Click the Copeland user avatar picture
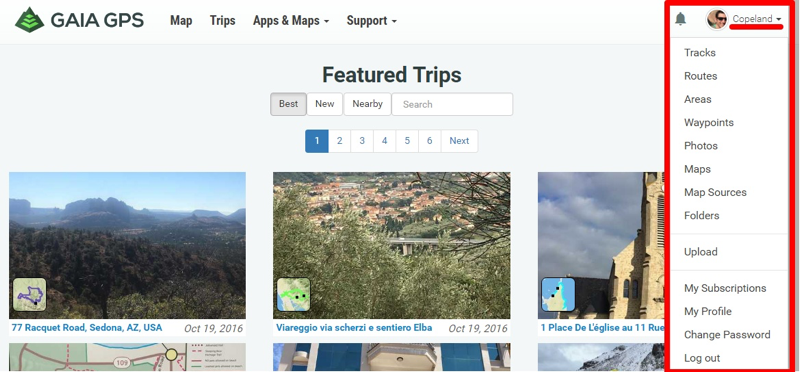Viewport: 800px width, 372px height. pos(716,19)
